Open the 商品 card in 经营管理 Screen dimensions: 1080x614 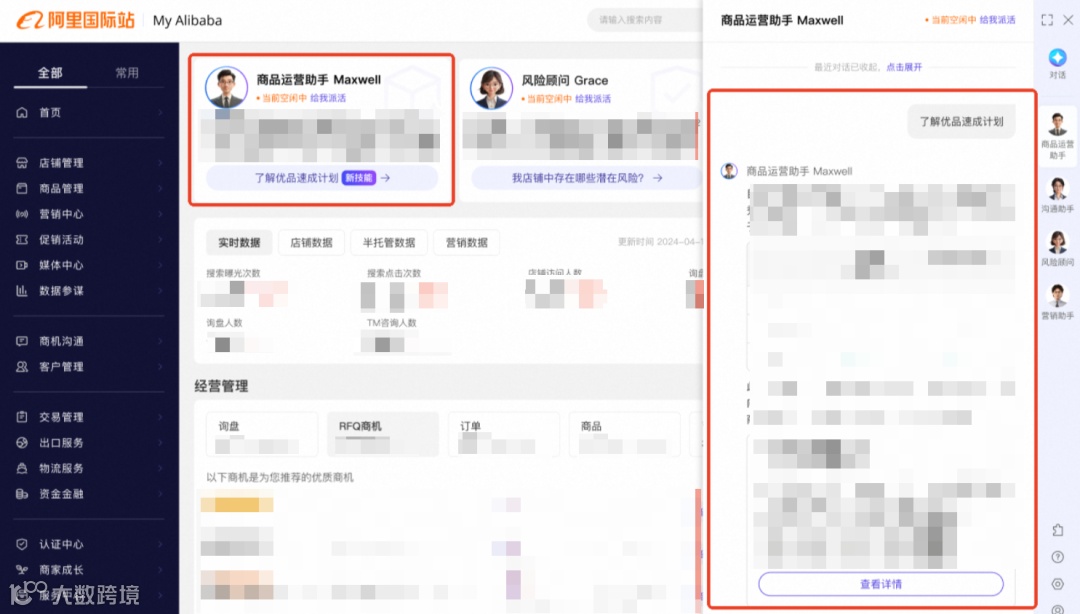(x=625, y=435)
